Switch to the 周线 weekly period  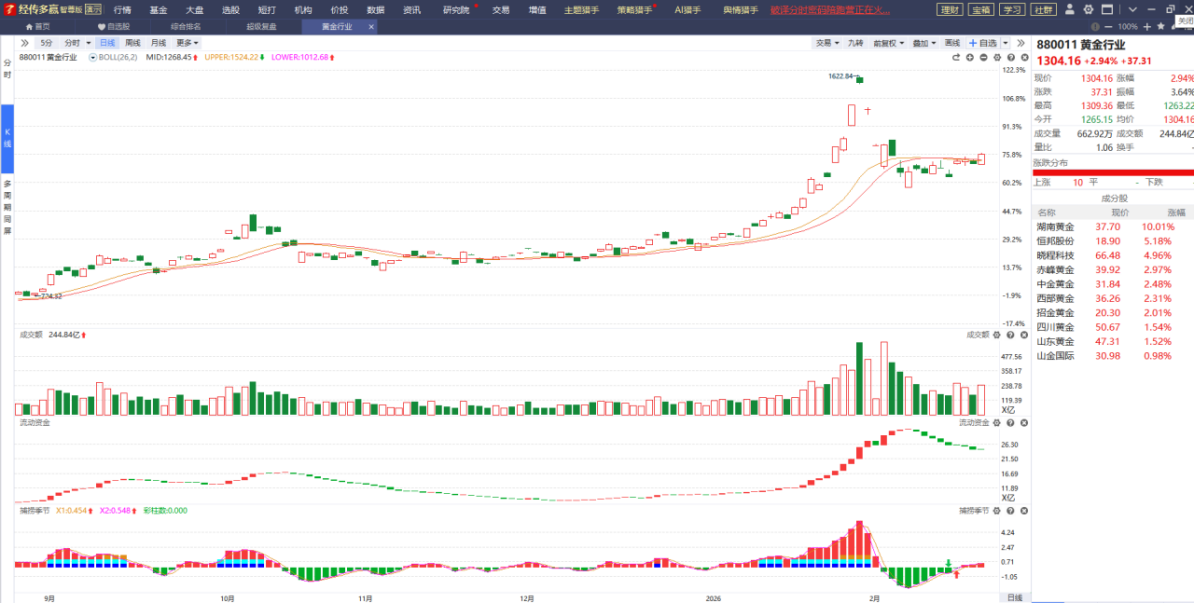coord(132,43)
